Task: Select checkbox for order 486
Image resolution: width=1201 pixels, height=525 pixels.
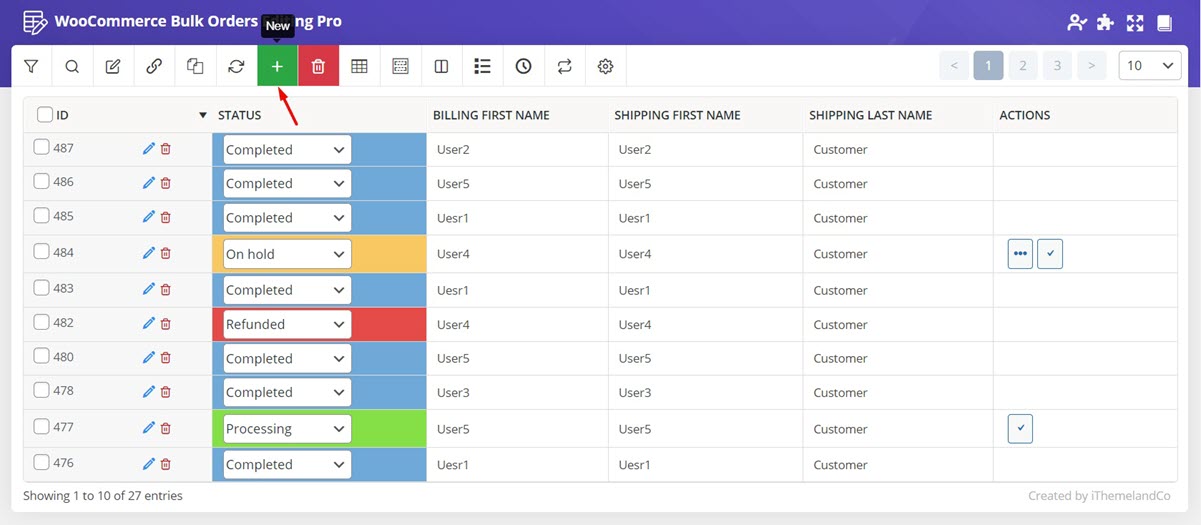Action: [x=41, y=181]
